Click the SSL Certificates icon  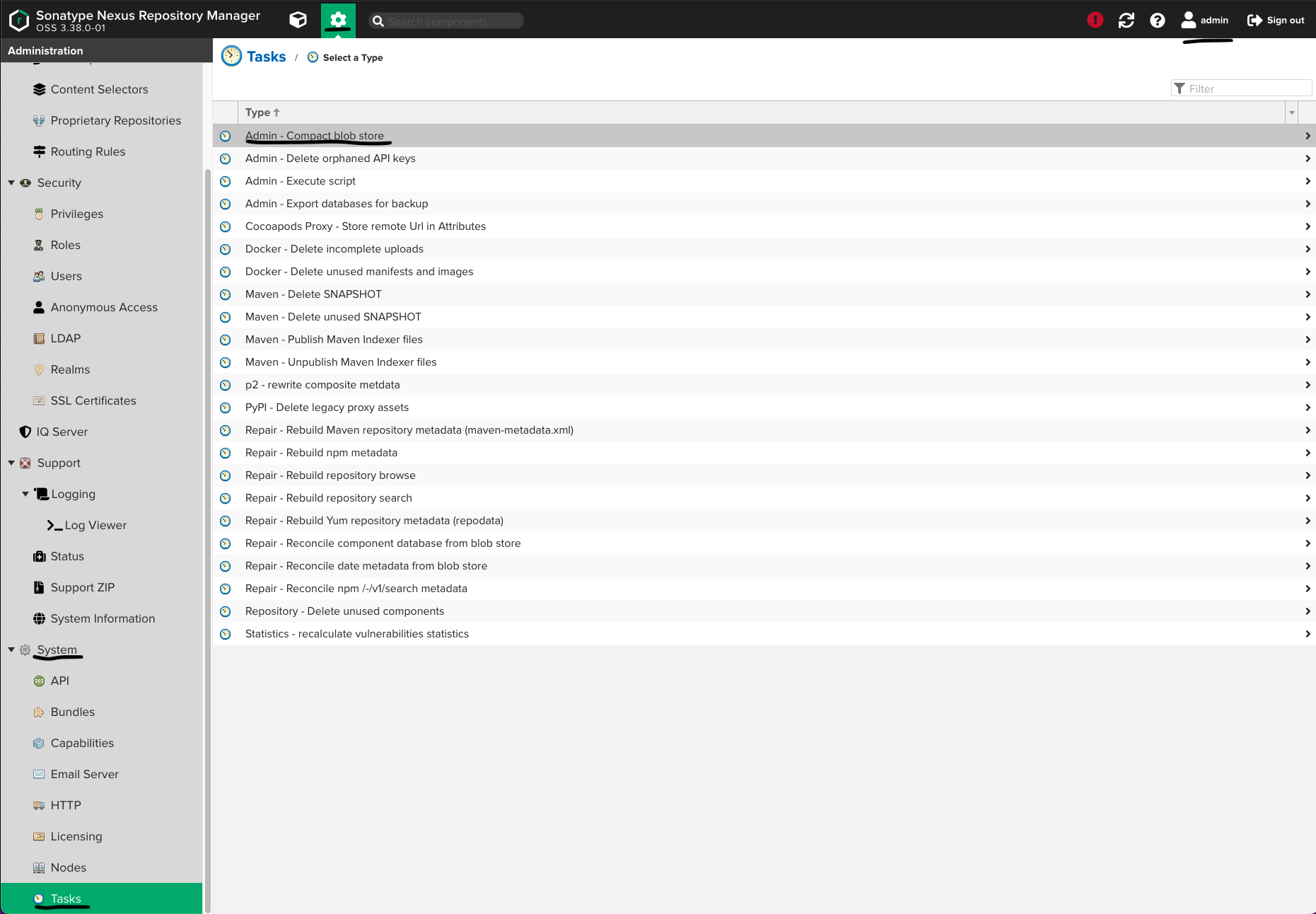(x=39, y=400)
